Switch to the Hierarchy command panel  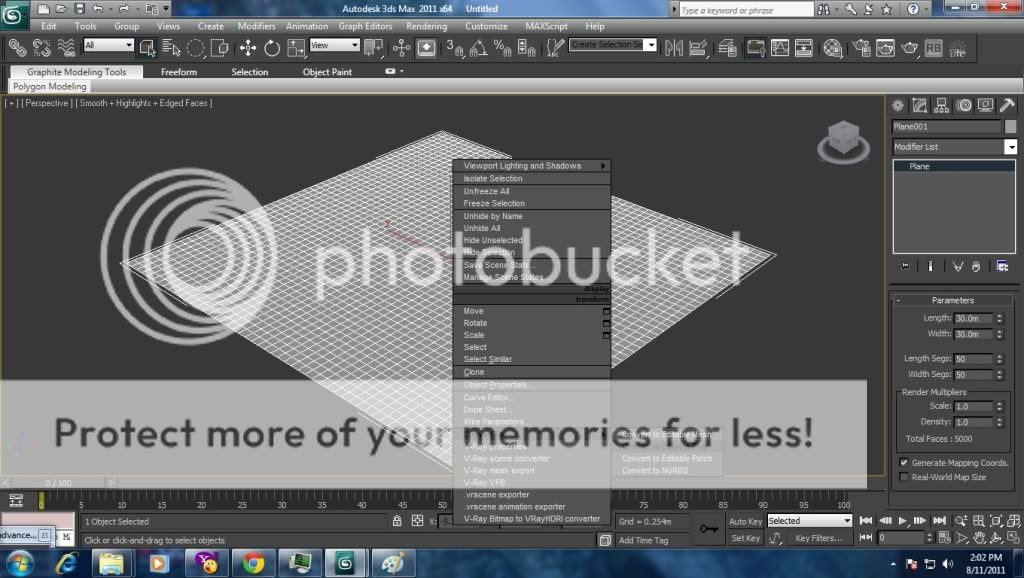(942, 105)
